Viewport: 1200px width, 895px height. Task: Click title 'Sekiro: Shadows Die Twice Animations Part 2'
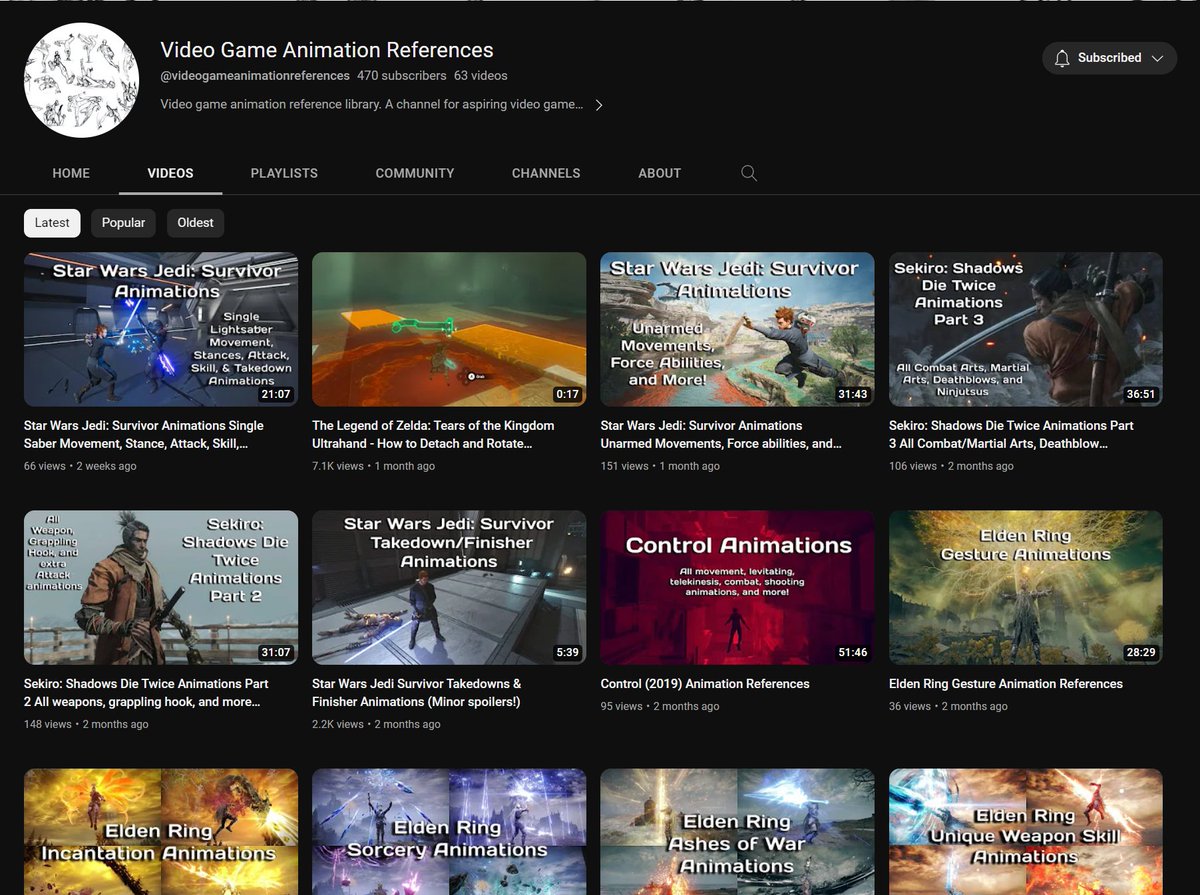point(146,693)
